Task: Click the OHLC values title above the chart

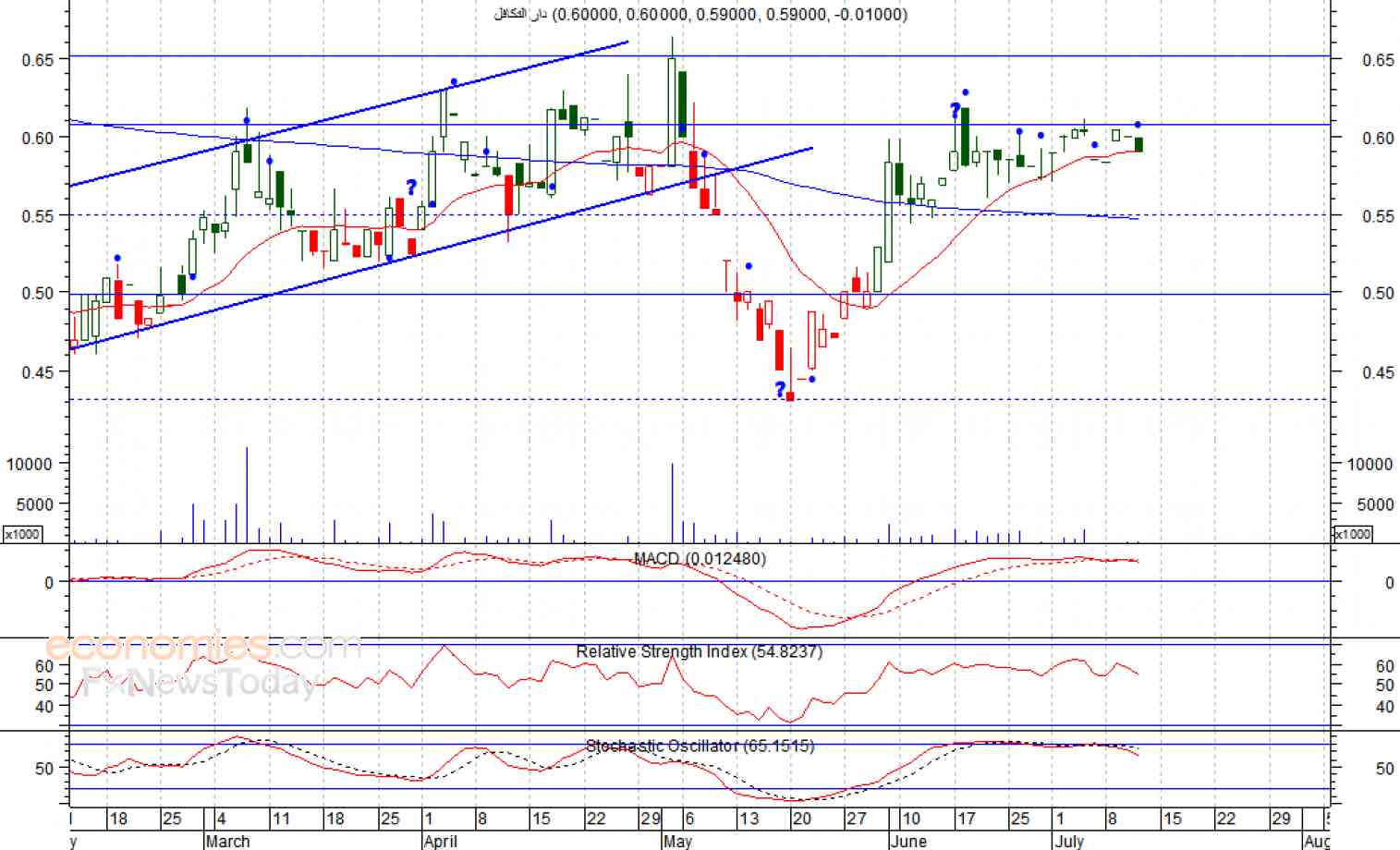Action: tap(700, 14)
